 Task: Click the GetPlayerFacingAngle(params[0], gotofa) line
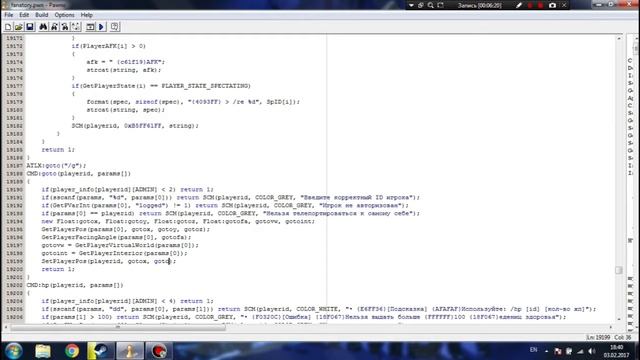coord(116,237)
